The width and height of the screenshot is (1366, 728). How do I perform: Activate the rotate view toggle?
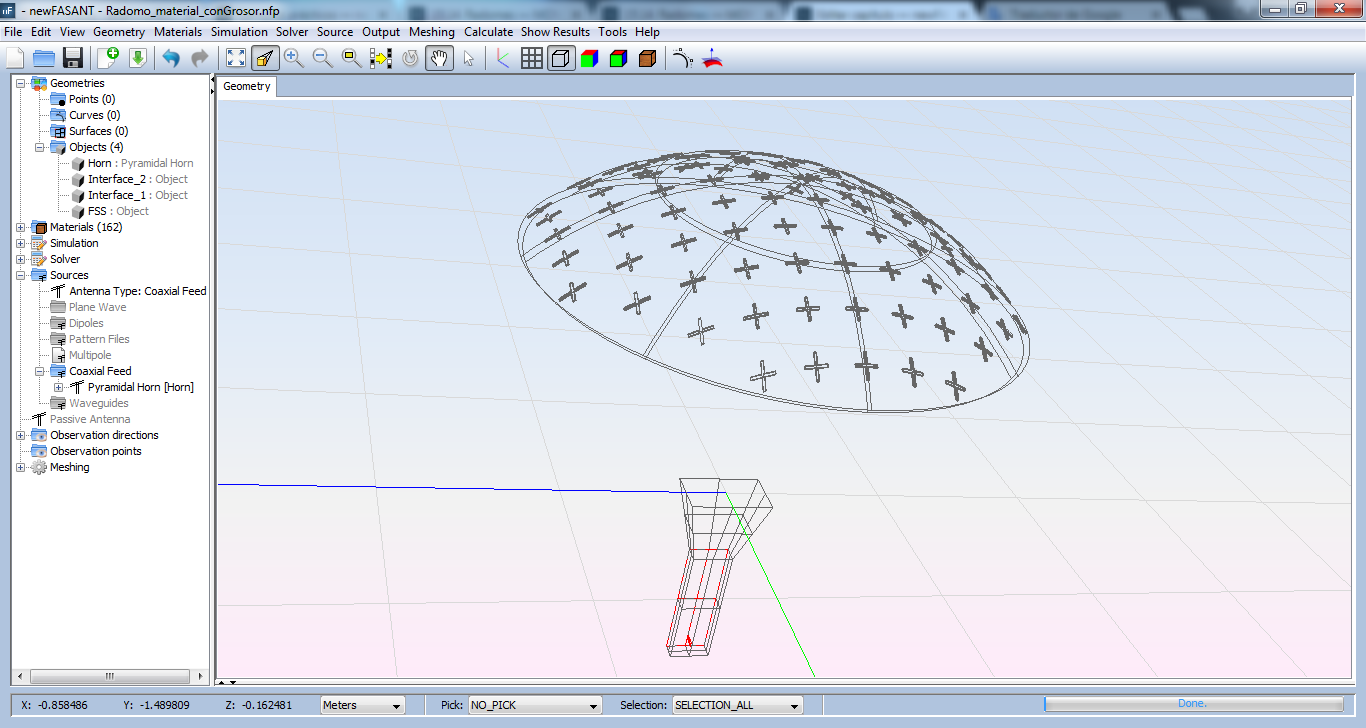pyautogui.click(x=410, y=58)
